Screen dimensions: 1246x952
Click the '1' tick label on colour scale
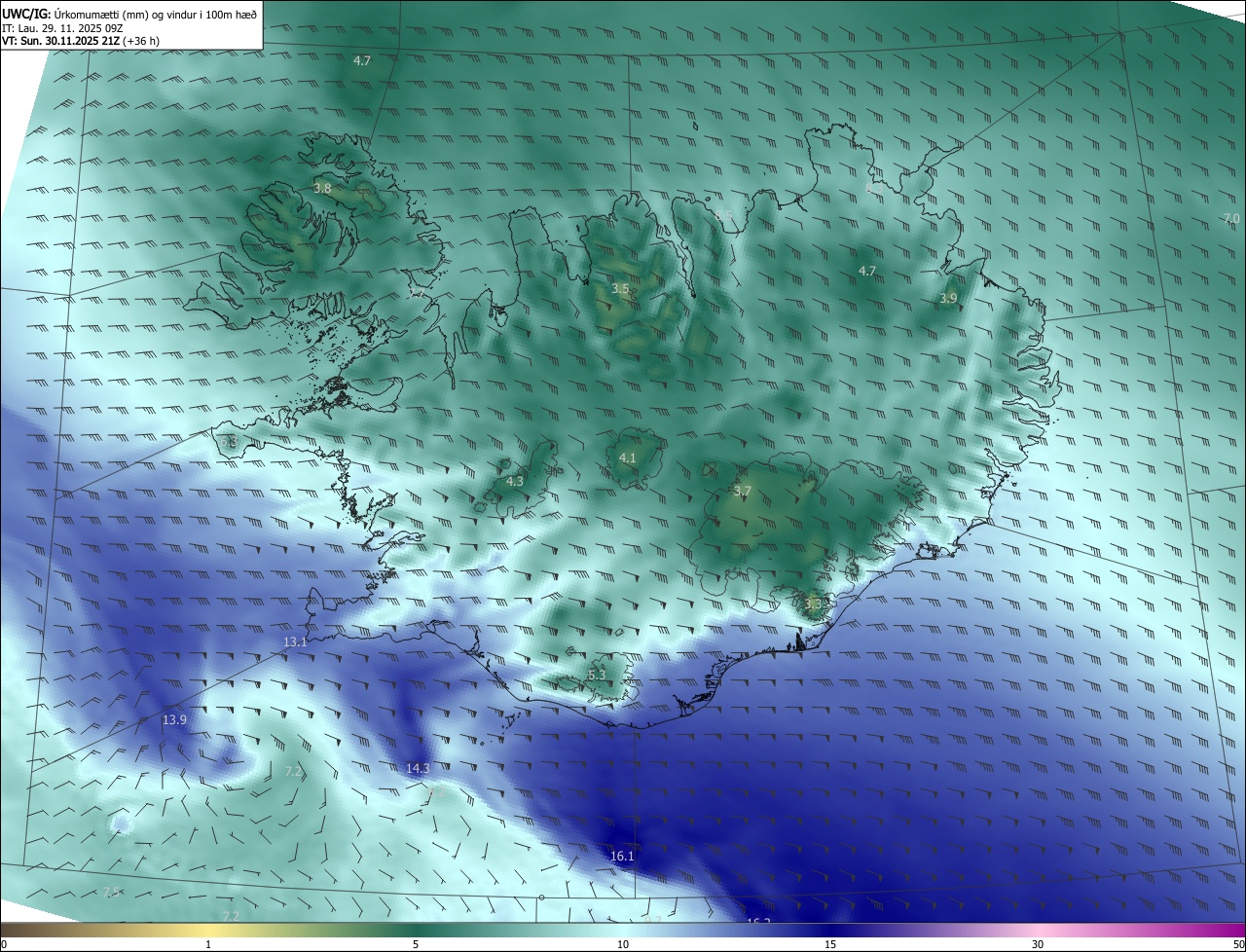tap(208, 944)
